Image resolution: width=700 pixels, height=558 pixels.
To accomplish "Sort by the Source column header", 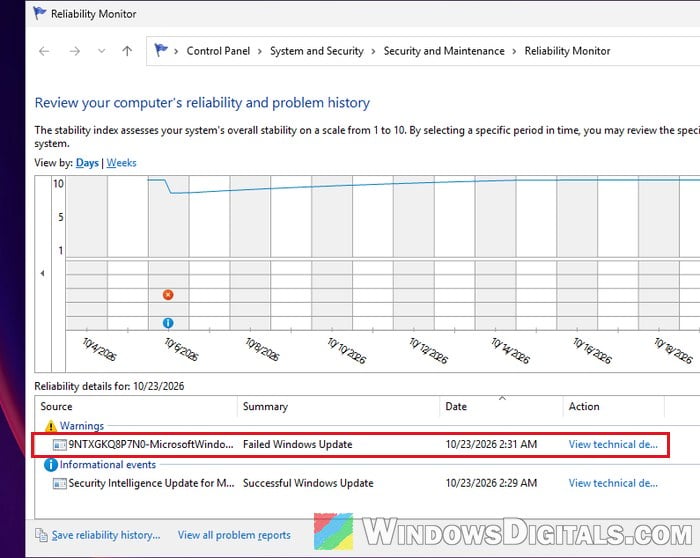I will click(x=136, y=406).
